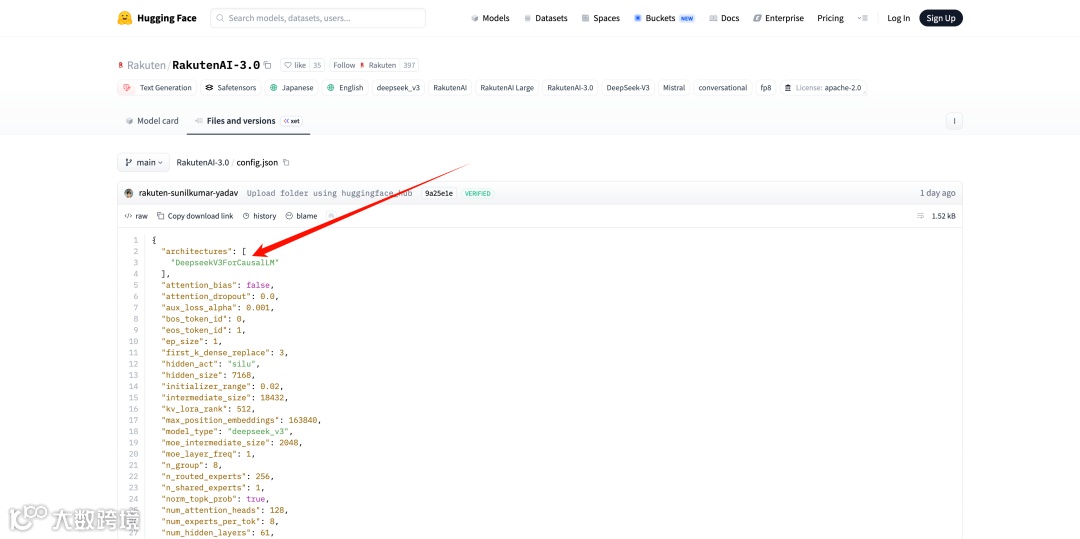The width and height of the screenshot is (1080, 539).
Task: Go to RakutenAI-3.0 root in breadcrumb
Action: tap(202, 162)
